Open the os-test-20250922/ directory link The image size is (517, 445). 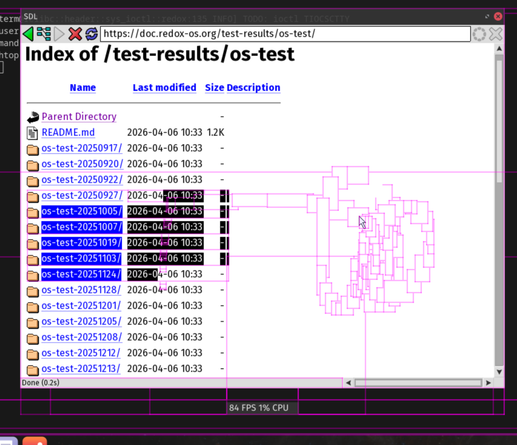[82, 180]
